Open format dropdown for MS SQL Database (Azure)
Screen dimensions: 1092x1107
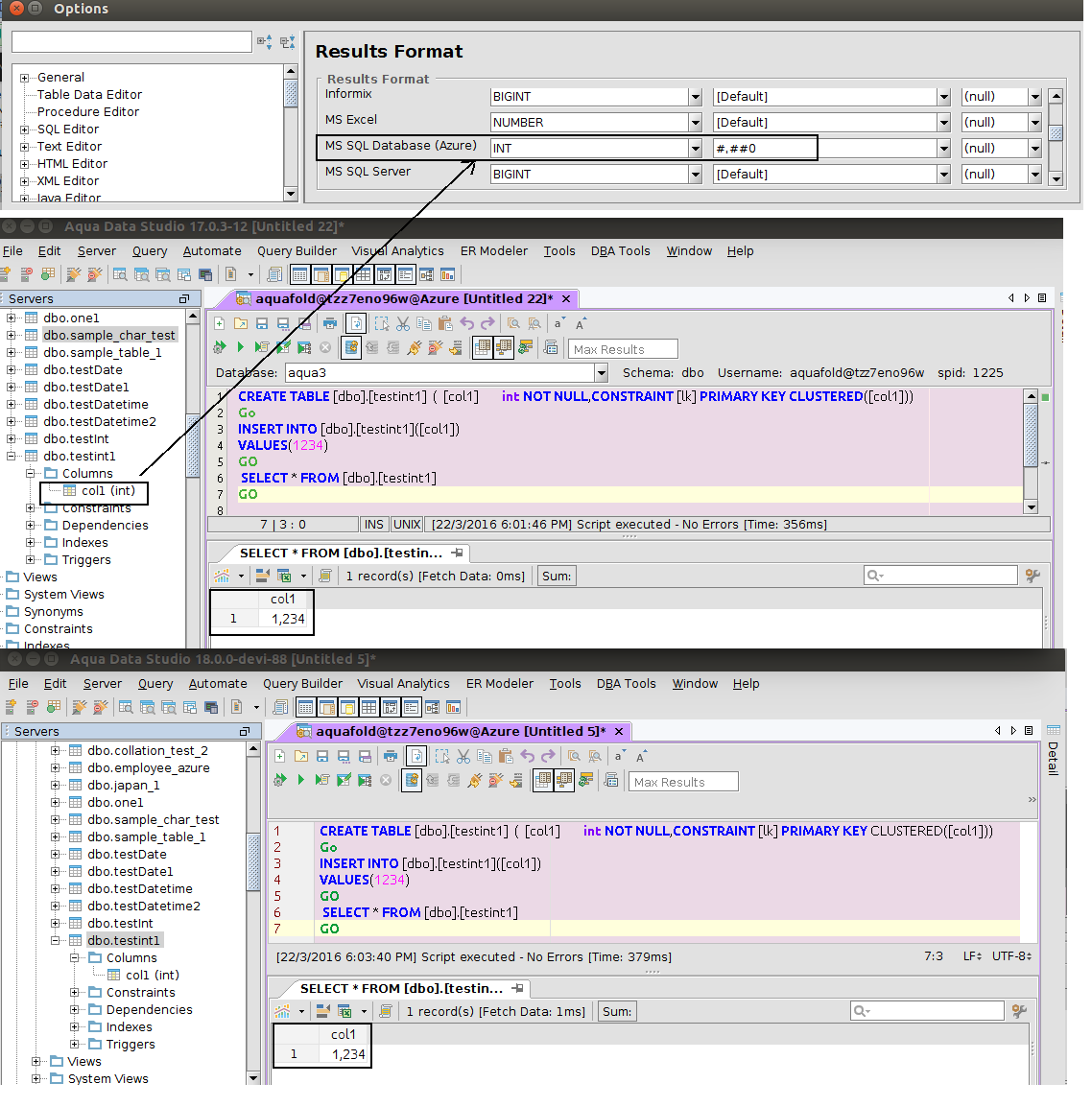pyautogui.click(x=943, y=149)
